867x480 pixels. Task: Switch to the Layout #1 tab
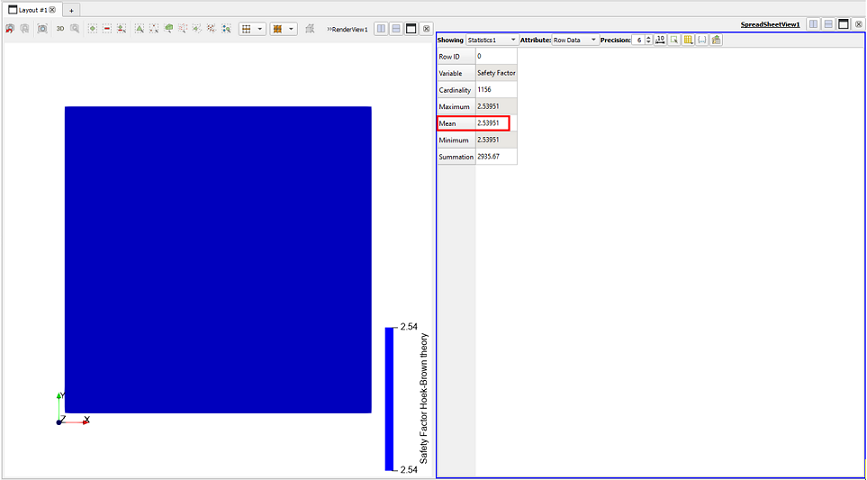click(32, 10)
